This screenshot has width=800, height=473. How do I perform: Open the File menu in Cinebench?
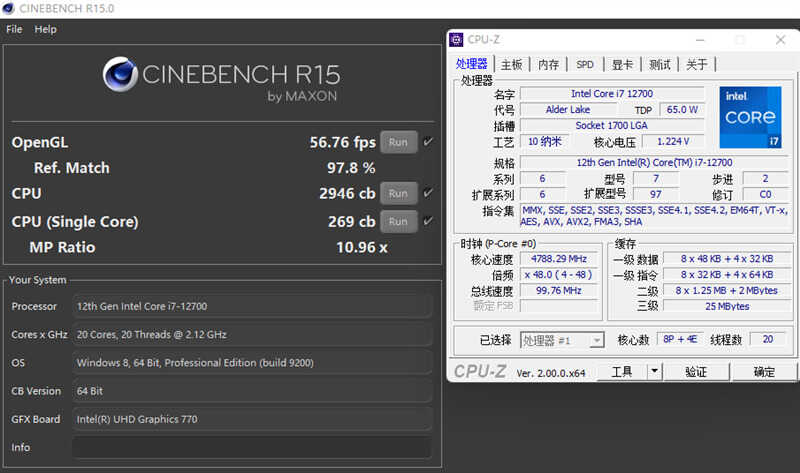pyautogui.click(x=14, y=29)
